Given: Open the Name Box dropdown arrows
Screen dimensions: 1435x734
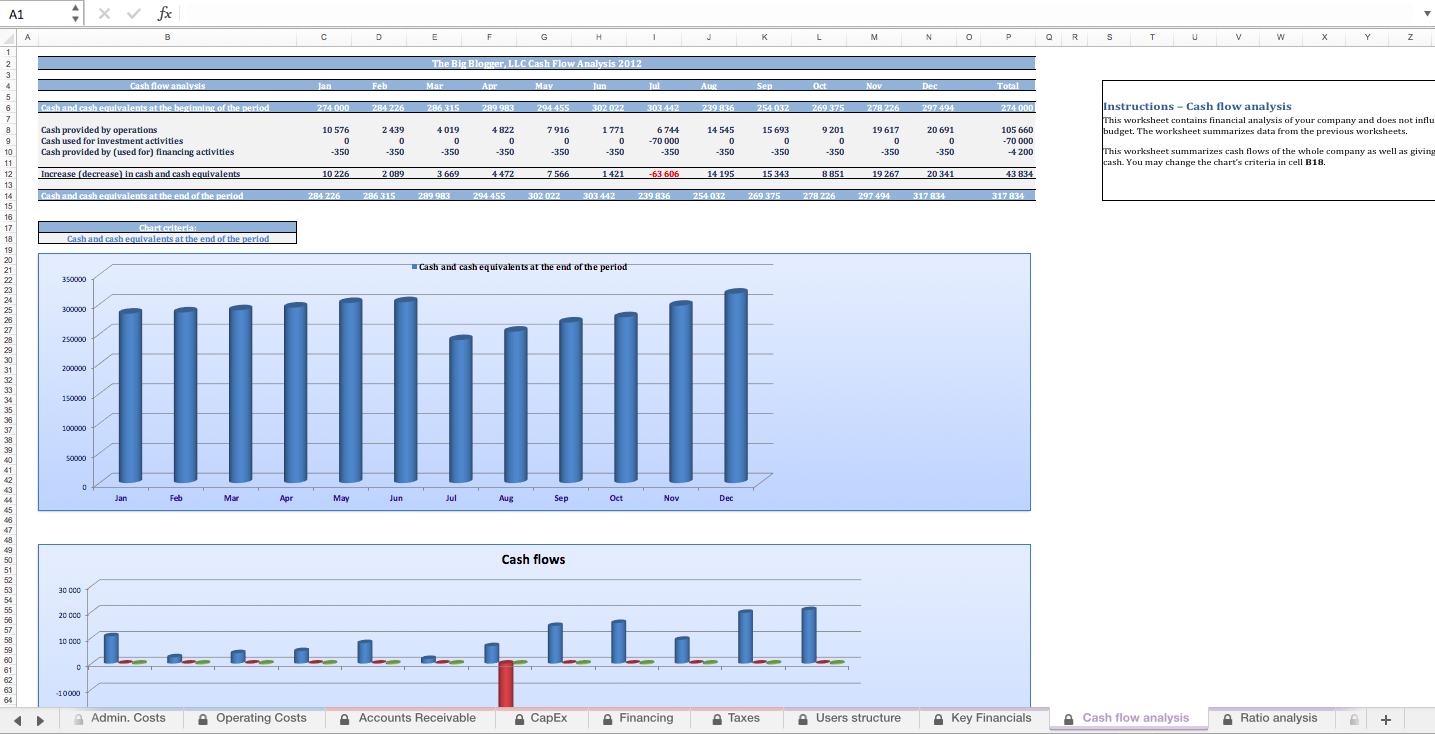Looking at the screenshot, I should pos(77,14).
